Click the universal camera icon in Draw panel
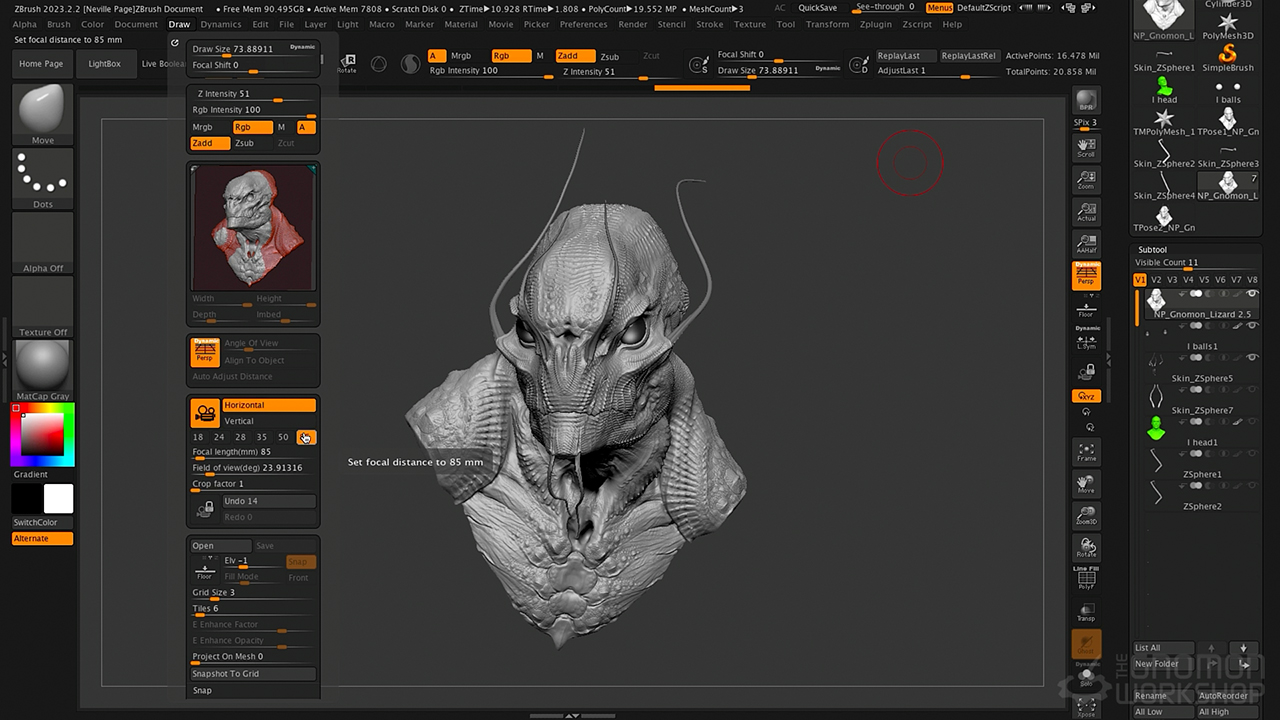The height and width of the screenshot is (720, 1280). pos(205,412)
